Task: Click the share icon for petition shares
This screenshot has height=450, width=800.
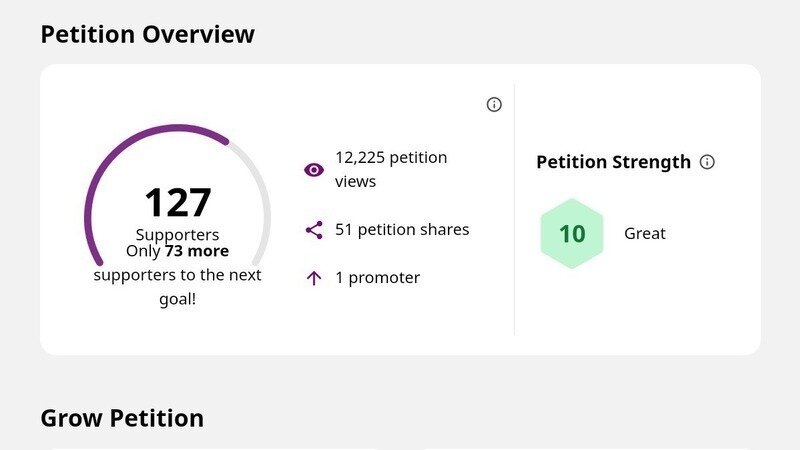Action: [314, 230]
